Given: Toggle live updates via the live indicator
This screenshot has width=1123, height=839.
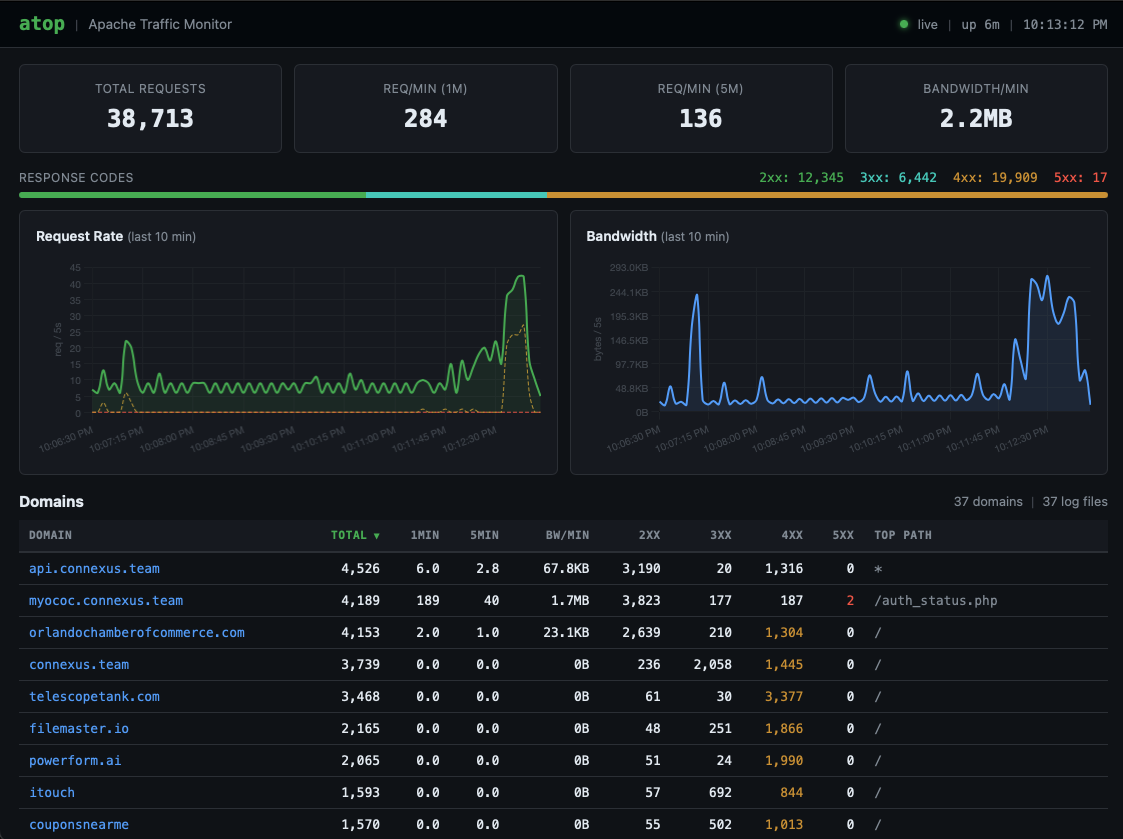Looking at the screenshot, I should (x=918, y=24).
